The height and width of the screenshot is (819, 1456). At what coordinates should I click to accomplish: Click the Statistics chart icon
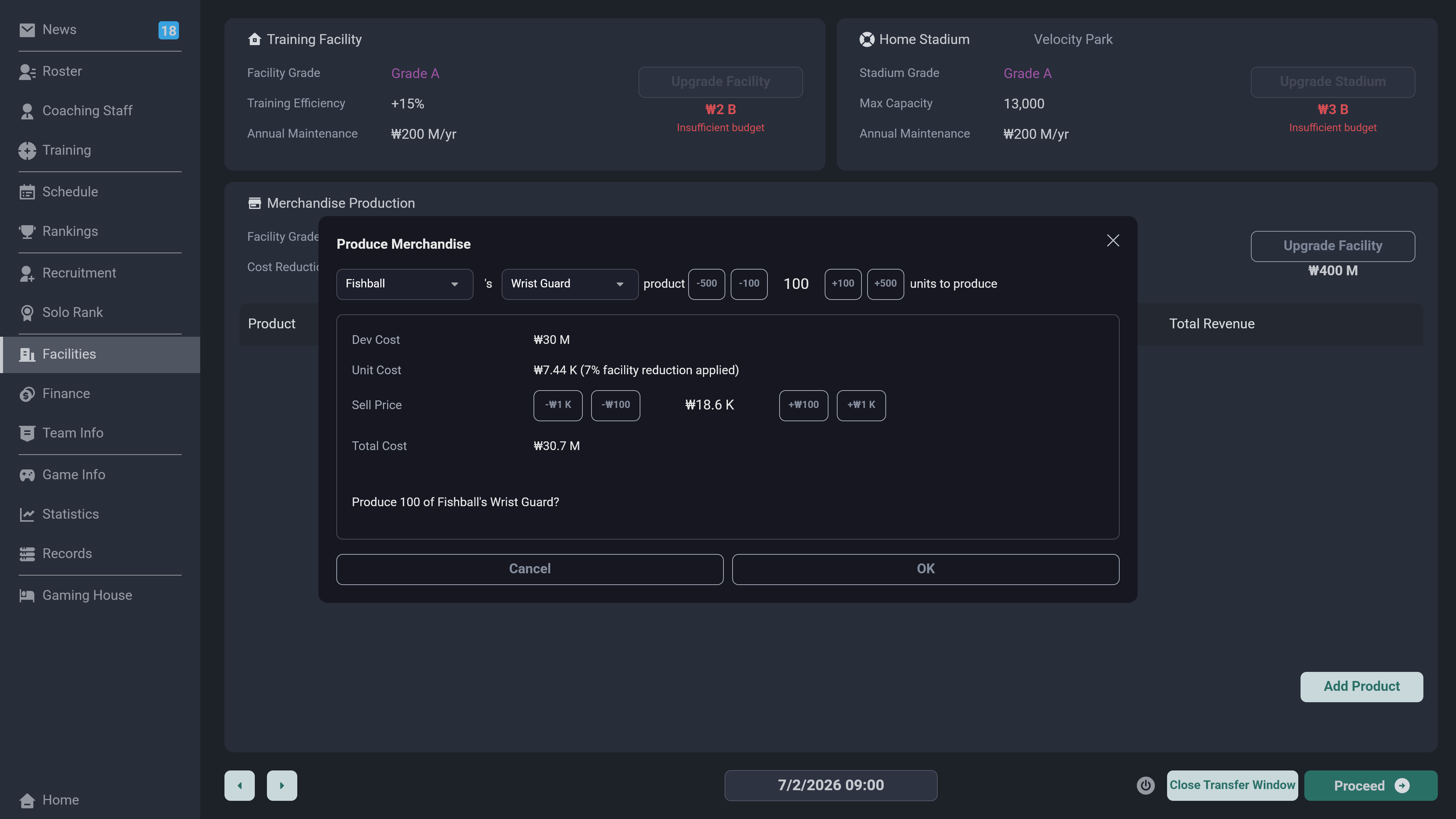coord(27,515)
